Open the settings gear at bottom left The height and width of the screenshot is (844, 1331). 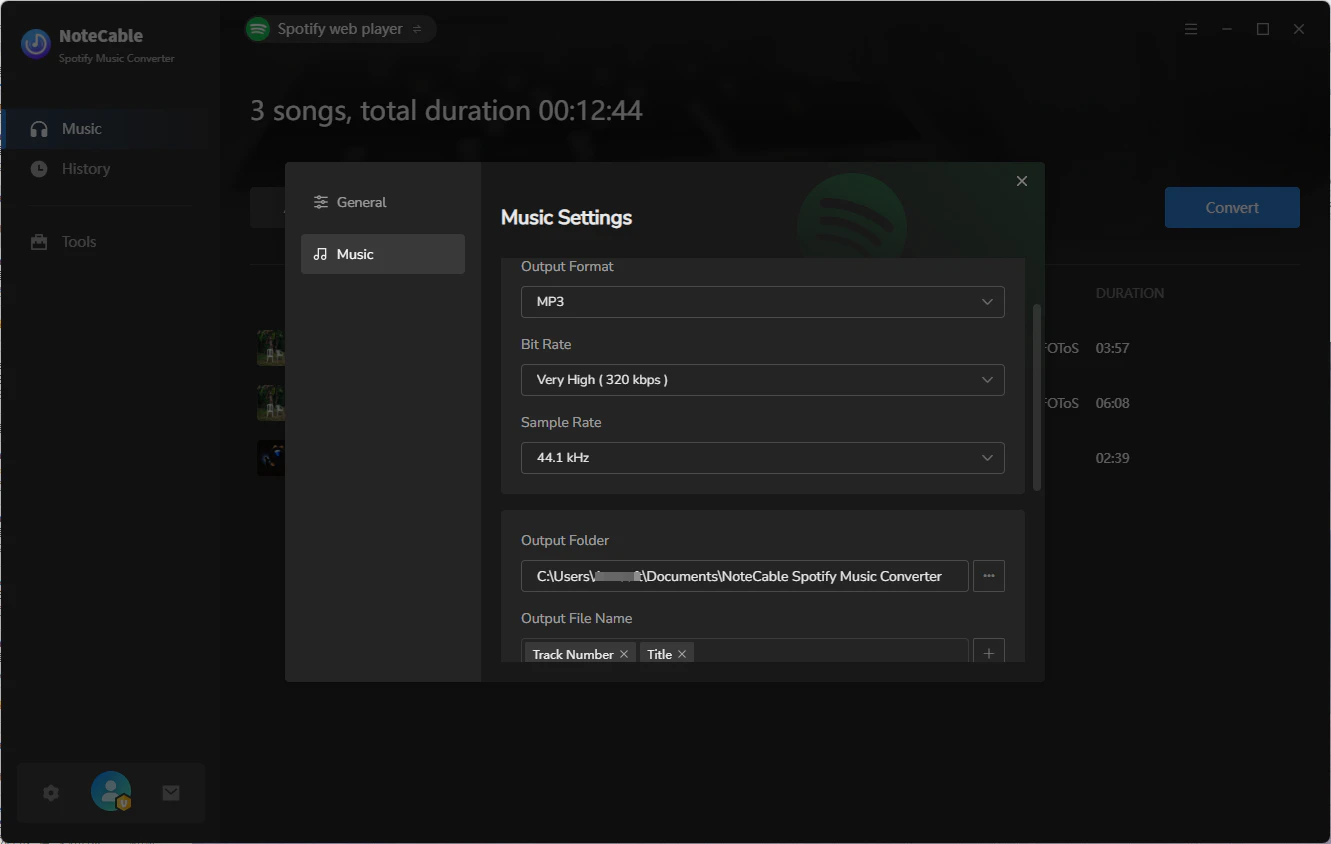point(51,792)
